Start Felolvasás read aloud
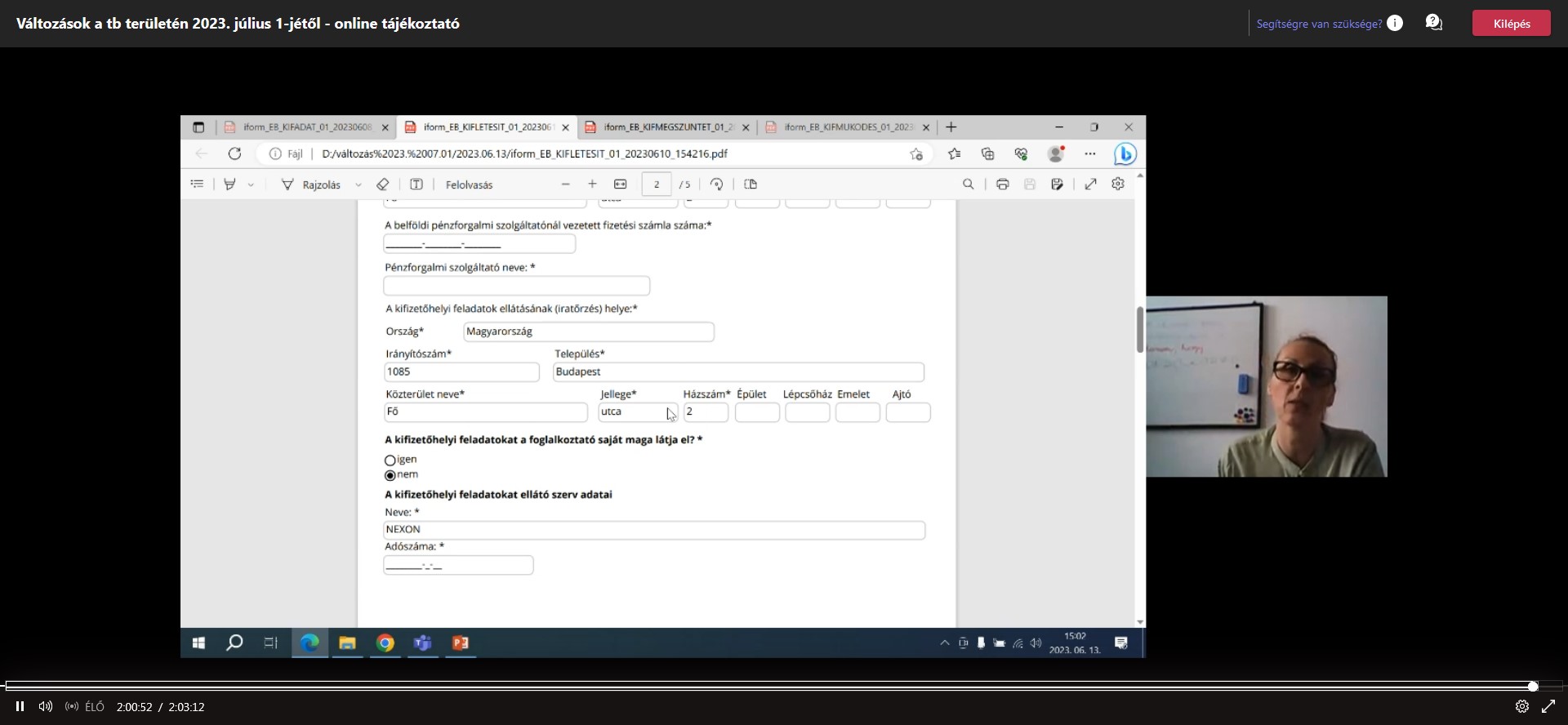This screenshot has height=725, width=1568. (470, 185)
